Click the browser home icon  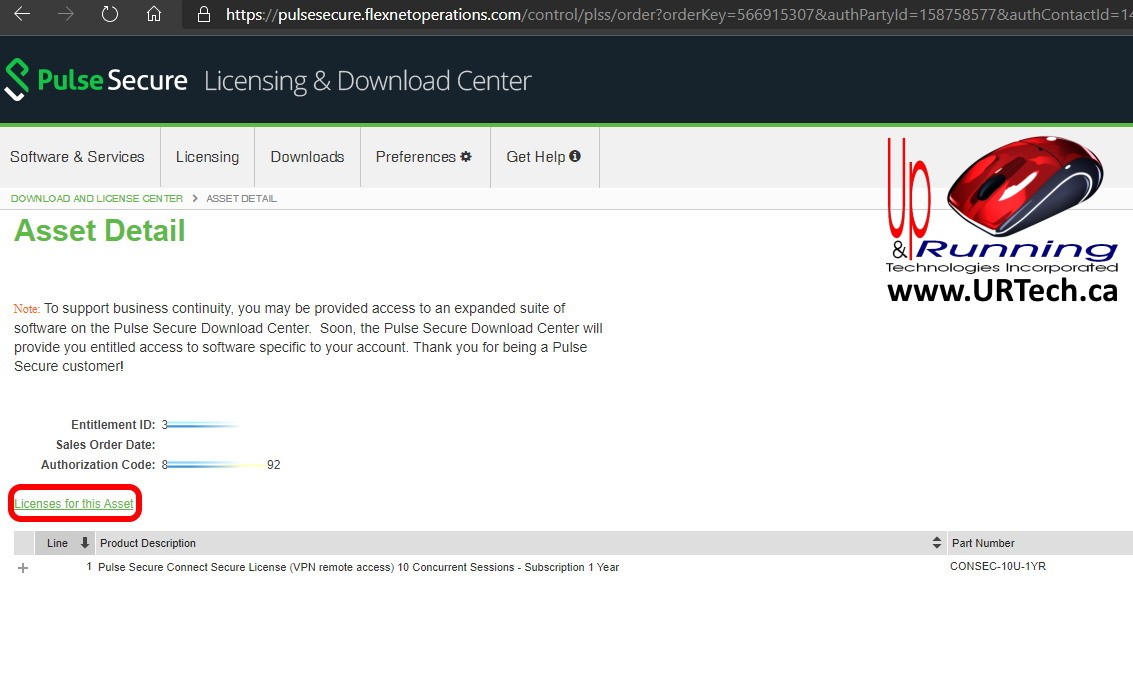tap(155, 14)
